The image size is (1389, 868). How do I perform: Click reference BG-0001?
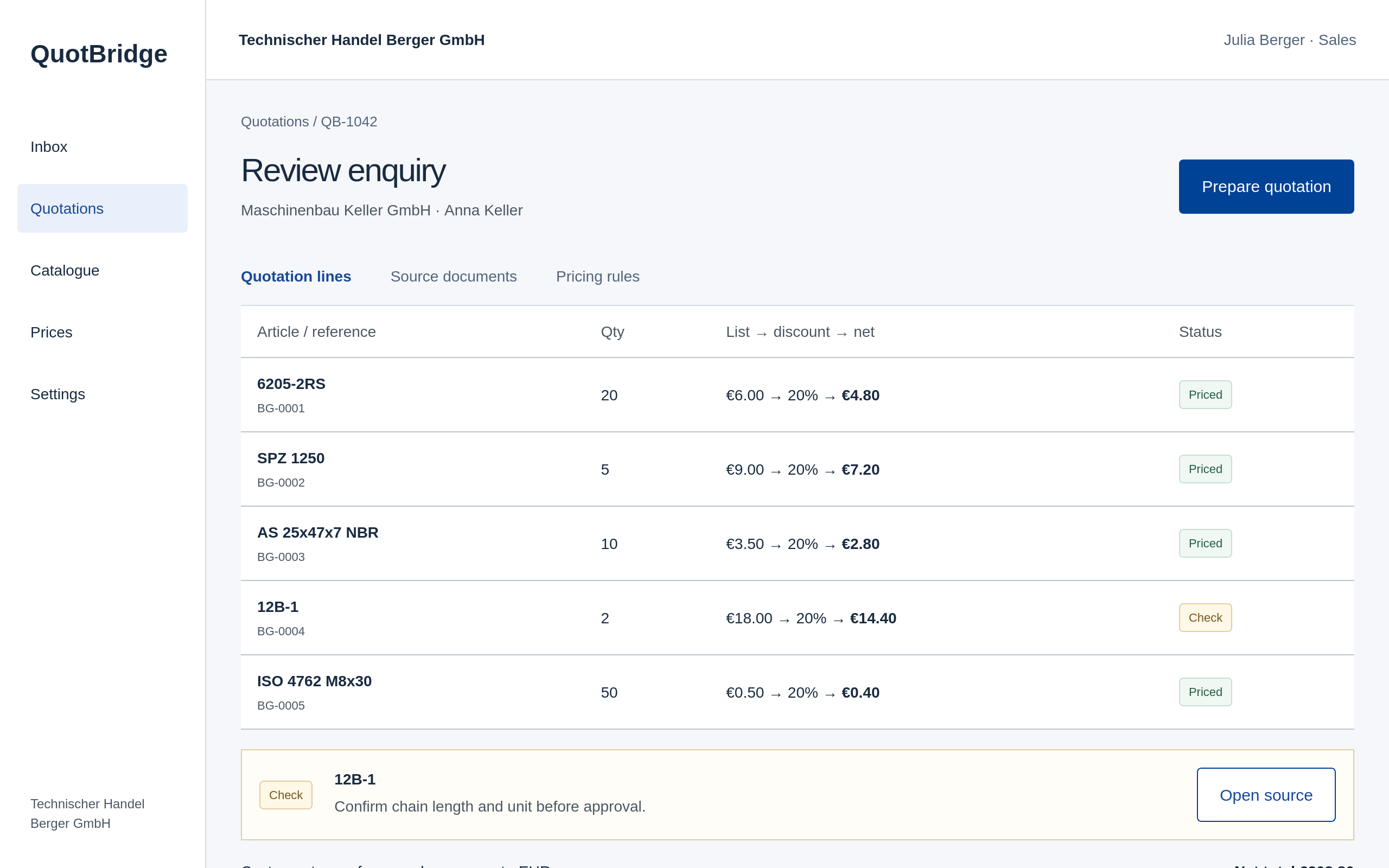coord(281,408)
